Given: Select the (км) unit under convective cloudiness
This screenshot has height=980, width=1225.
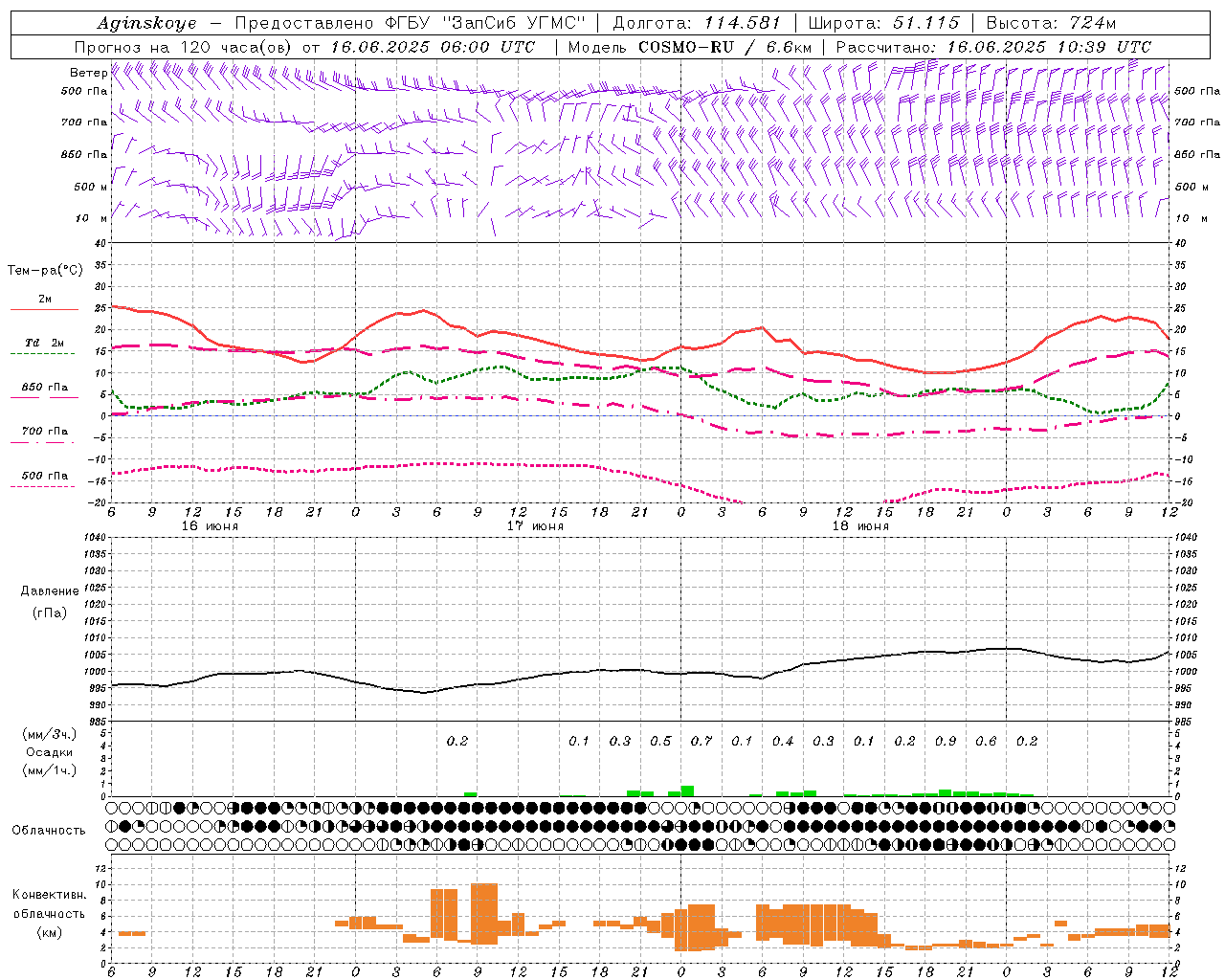Looking at the screenshot, I should click(49, 932).
